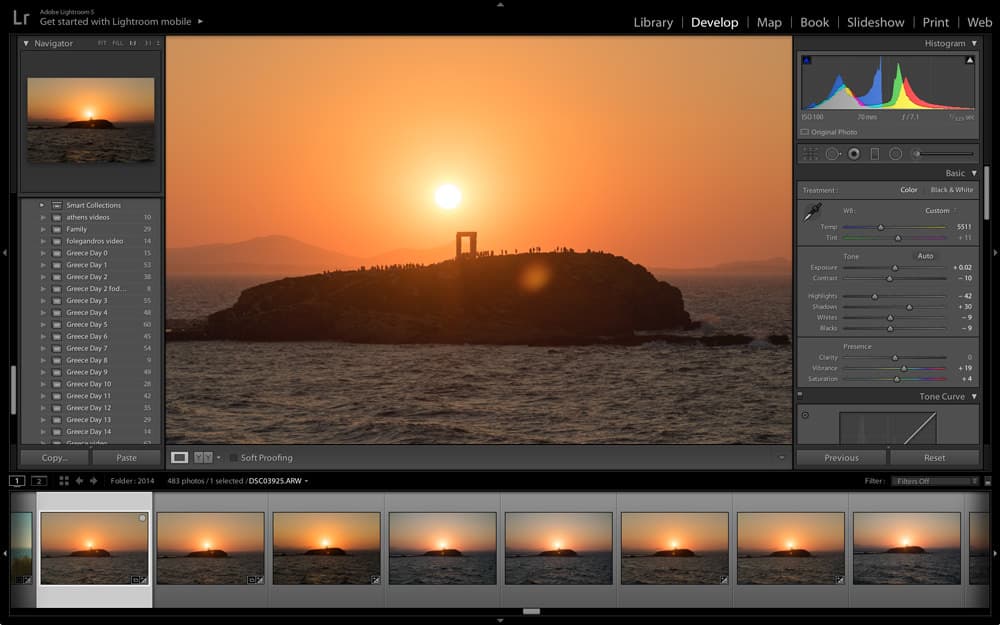Toggle the filter lock switch at filmstrip end
This screenshot has width=1000, height=625.
coord(988,482)
